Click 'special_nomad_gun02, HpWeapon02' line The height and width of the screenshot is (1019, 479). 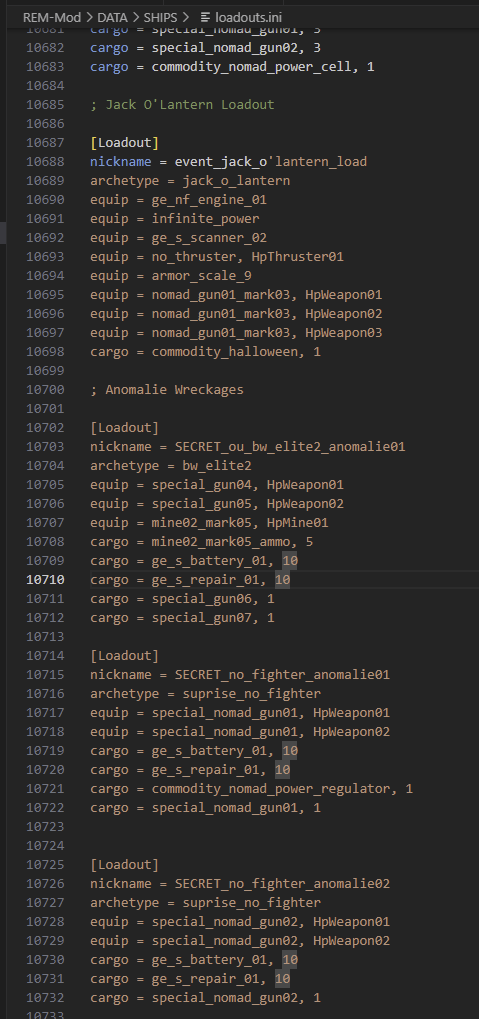240,941
